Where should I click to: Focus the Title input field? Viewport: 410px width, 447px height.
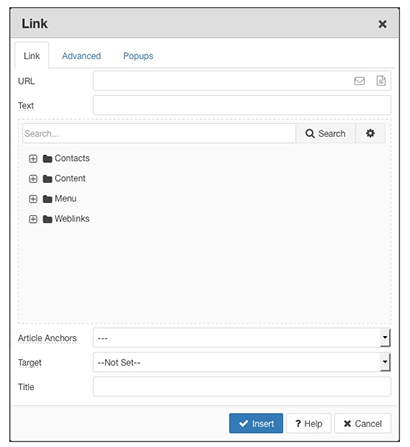242,387
